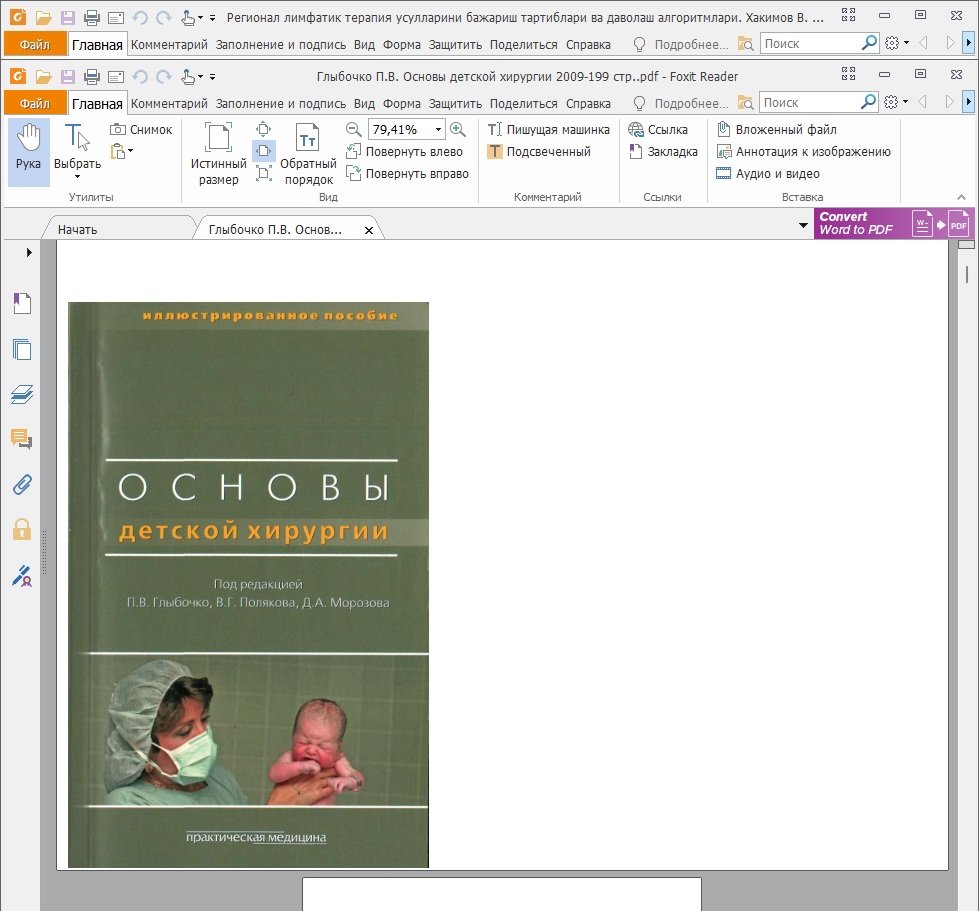Image resolution: width=979 pixels, height=911 pixels.
Task: Insert Аудио и видео
Action: [768, 174]
